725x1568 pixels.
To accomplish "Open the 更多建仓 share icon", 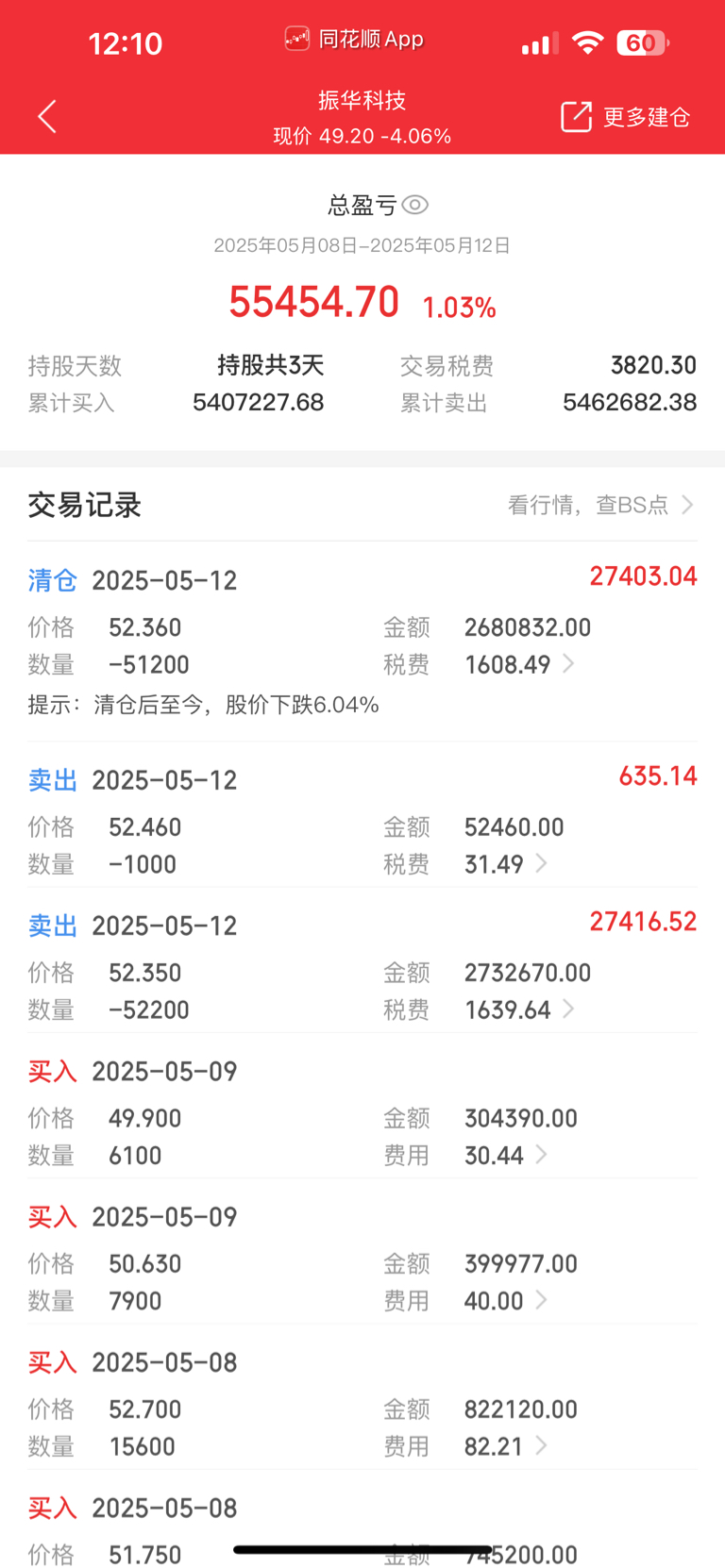I will (x=576, y=116).
